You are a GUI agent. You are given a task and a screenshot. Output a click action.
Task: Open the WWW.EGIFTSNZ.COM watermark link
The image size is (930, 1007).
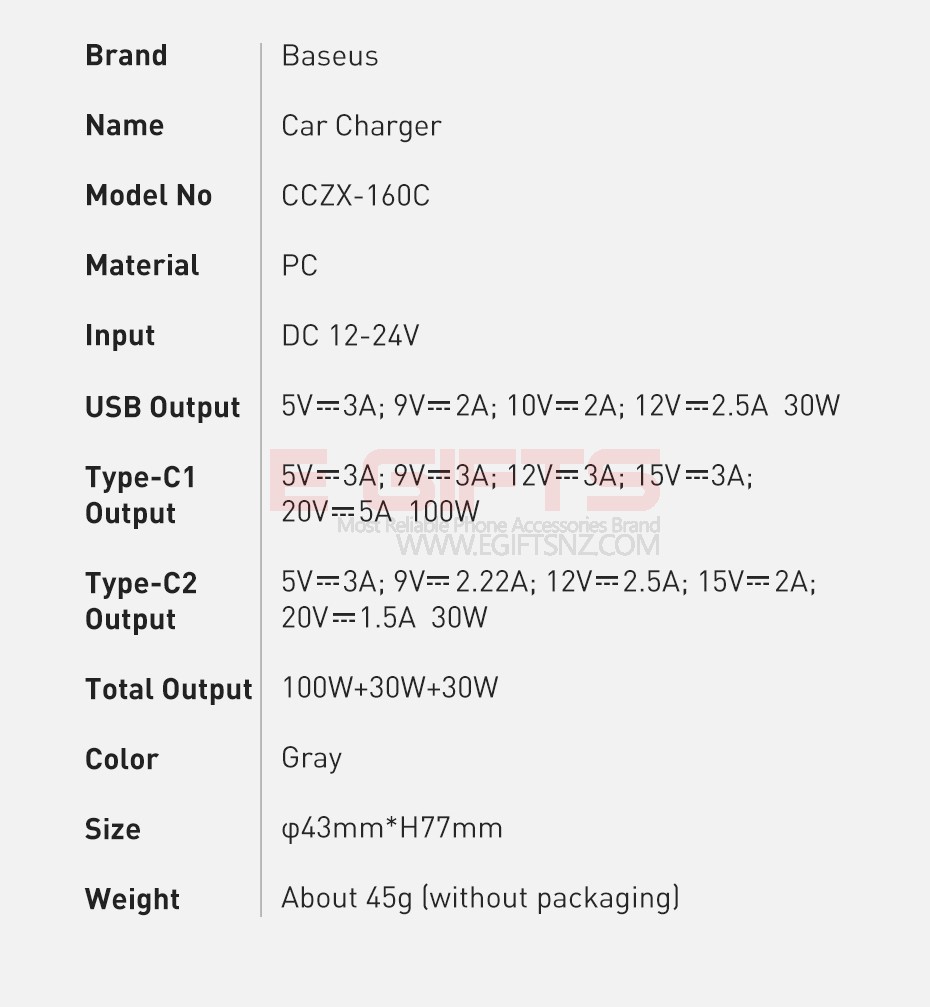(x=528, y=546)
